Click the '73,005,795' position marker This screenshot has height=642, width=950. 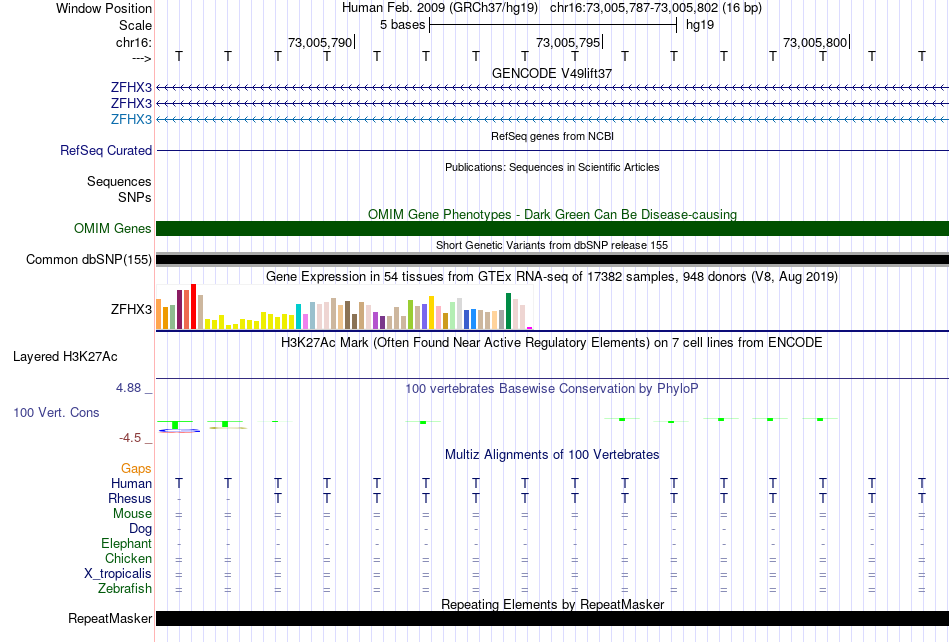(568, 42)
